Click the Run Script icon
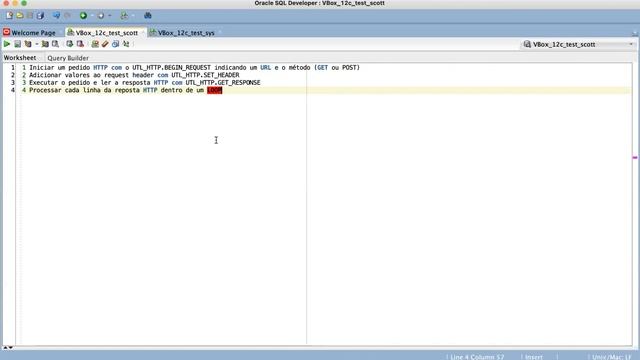Viewport: 640px width, 360px height. pos(18,44)
